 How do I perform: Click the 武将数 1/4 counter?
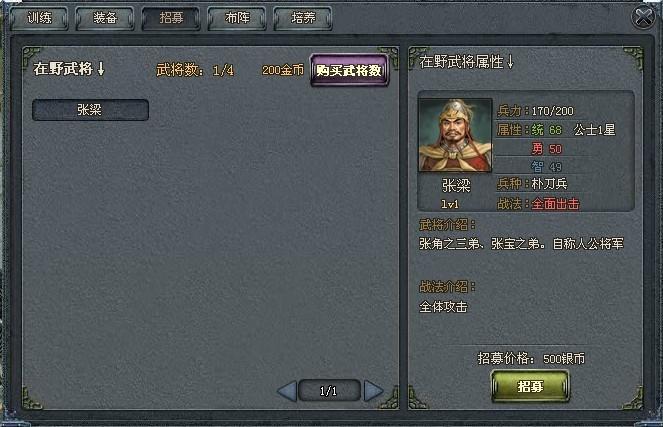coord(195,70)
